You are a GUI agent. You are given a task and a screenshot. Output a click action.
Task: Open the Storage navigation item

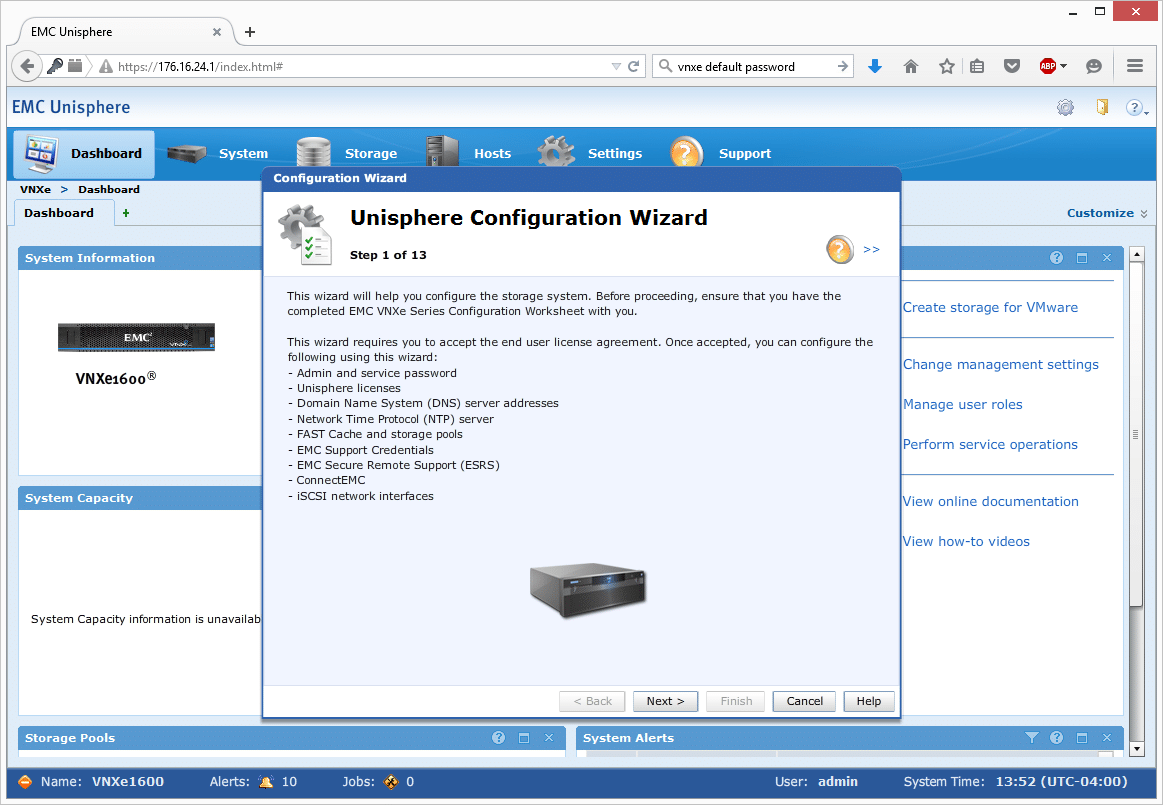[346, 154]
